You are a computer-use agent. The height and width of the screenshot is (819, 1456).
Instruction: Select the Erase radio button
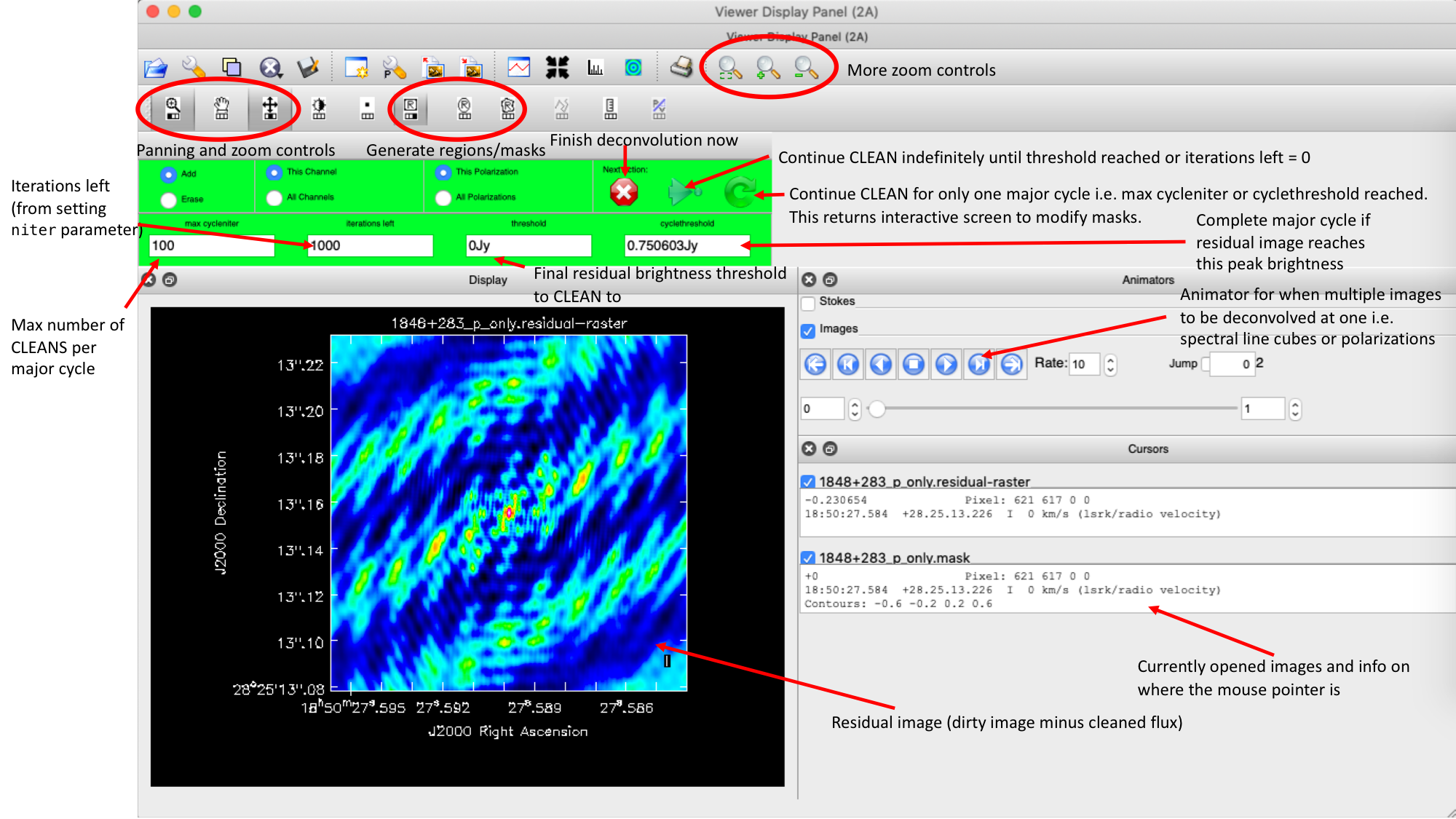point(169,199)
